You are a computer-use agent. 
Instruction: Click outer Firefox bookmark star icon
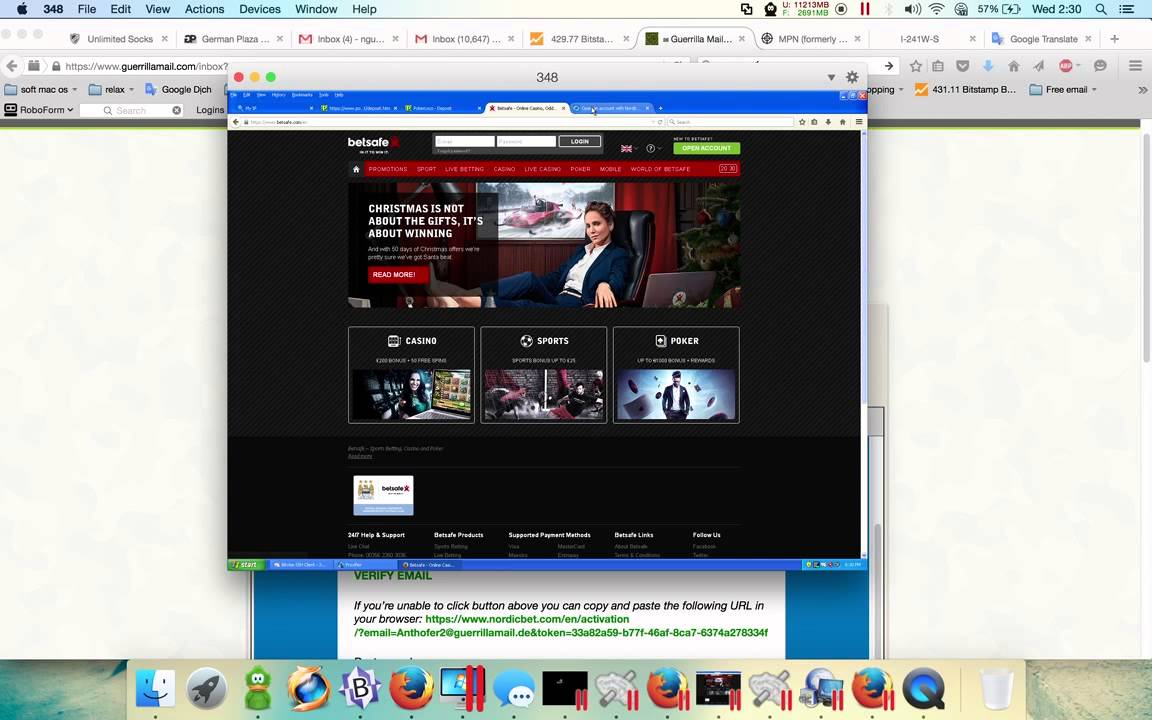pyautogui.click(x=915, y=66)
